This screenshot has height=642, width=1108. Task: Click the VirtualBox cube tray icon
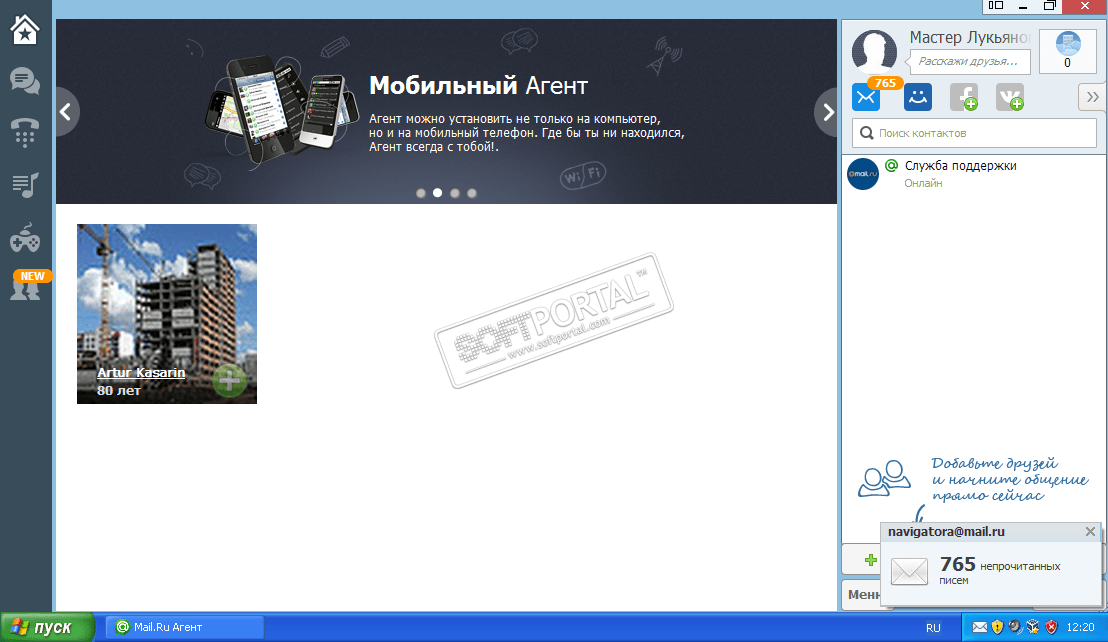[x=1033, y=627]
